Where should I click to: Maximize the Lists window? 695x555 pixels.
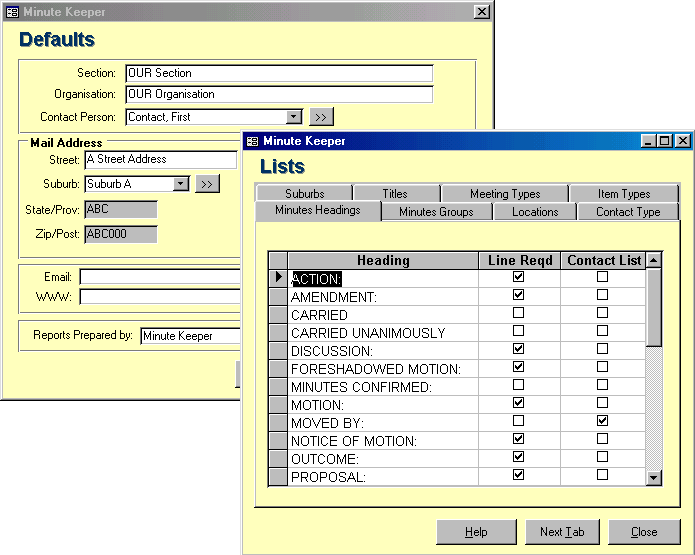click(x=665, y=141)
